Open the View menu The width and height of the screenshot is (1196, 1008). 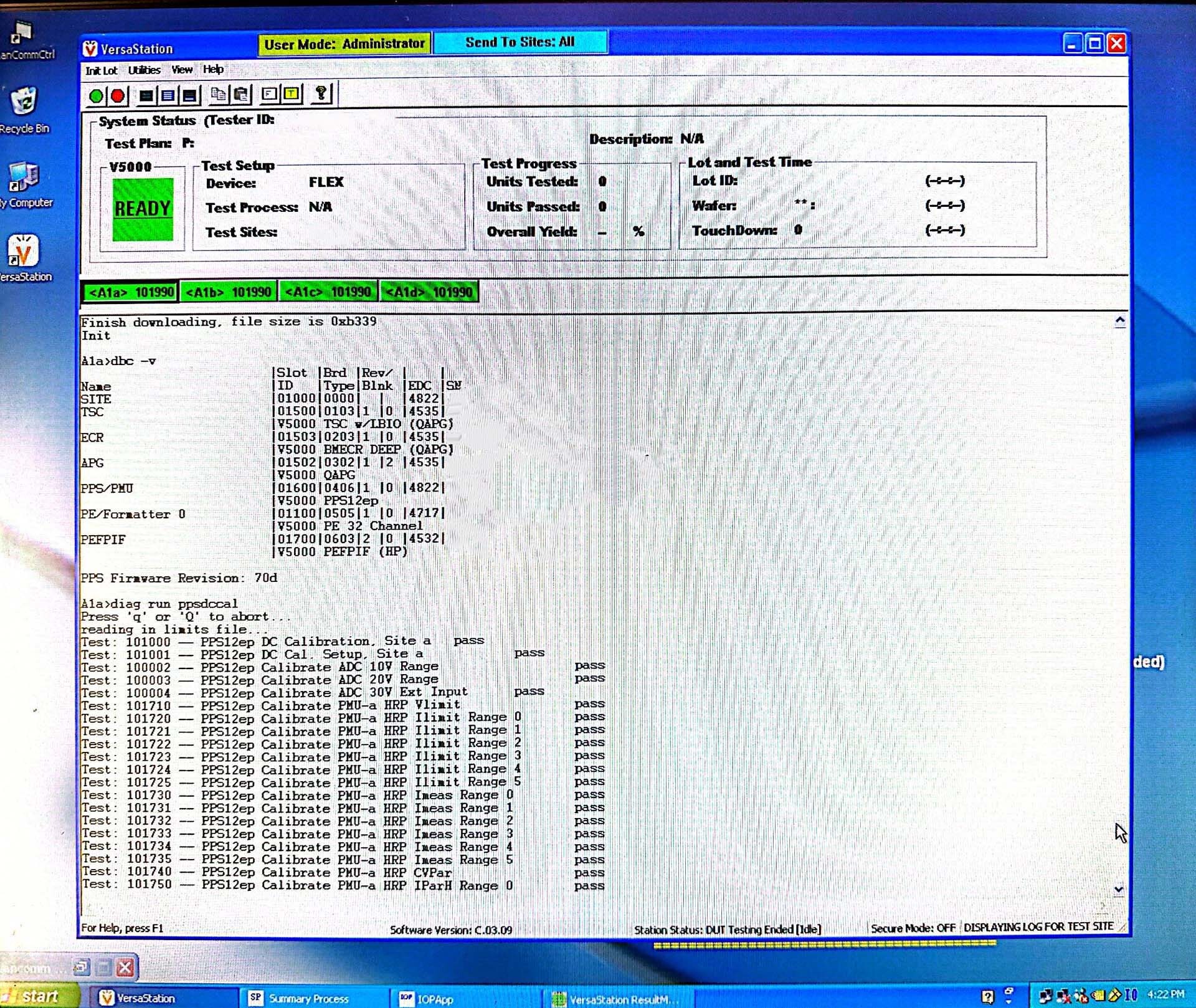[x=182, y=69]
